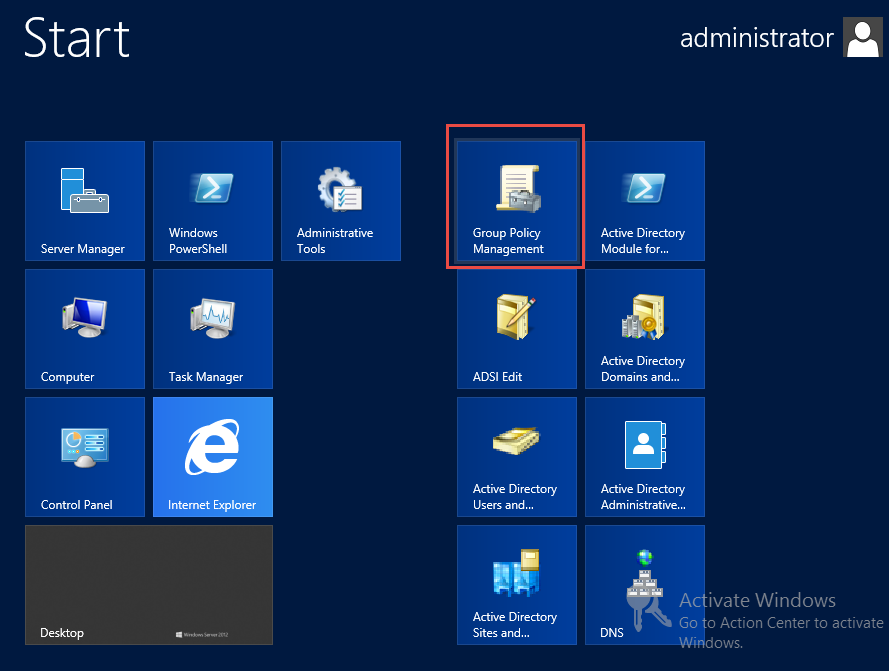Open the ADSI Edit tile
Screen dimensions: 889x671
pos(517,329)
